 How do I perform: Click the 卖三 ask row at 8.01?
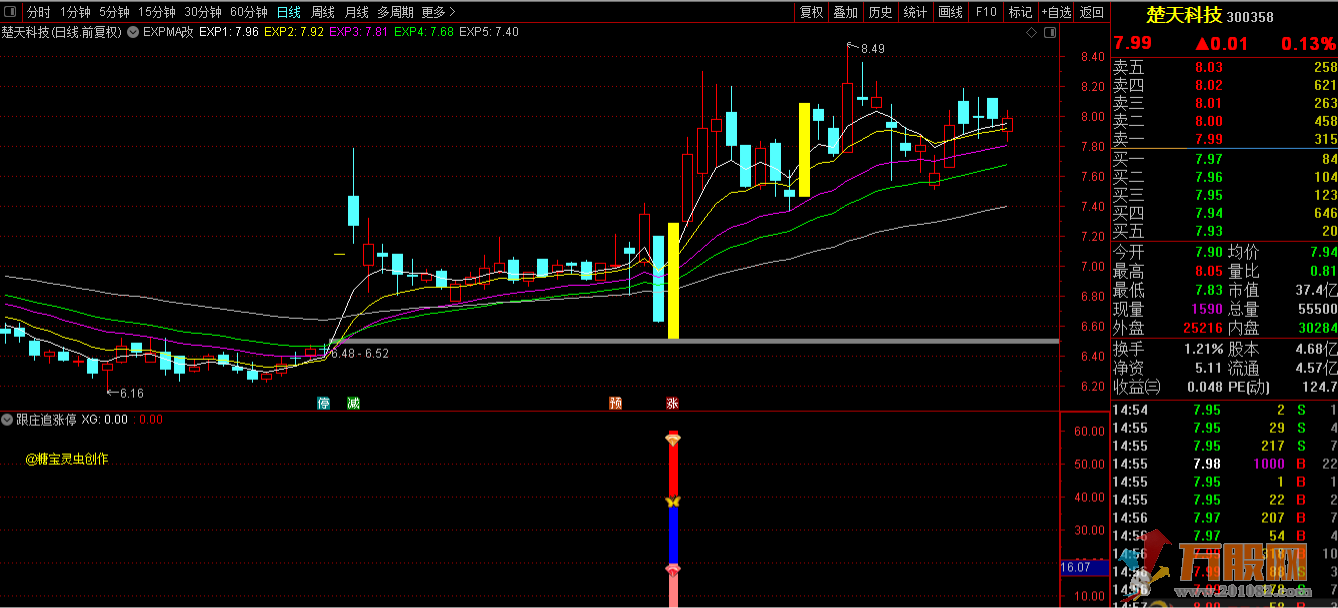click(x=1225, y=103)
